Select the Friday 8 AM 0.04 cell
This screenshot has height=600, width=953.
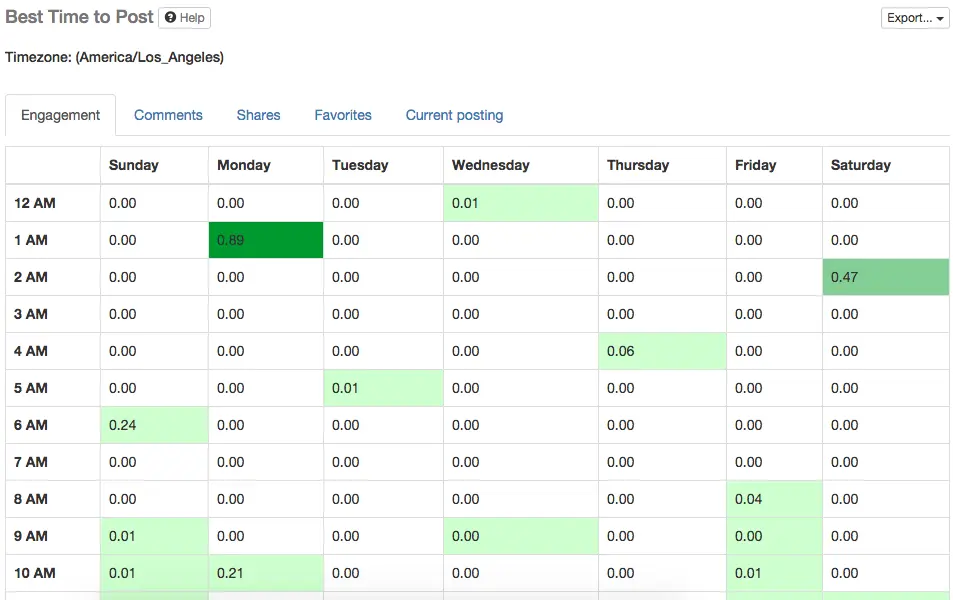(774, 499)
